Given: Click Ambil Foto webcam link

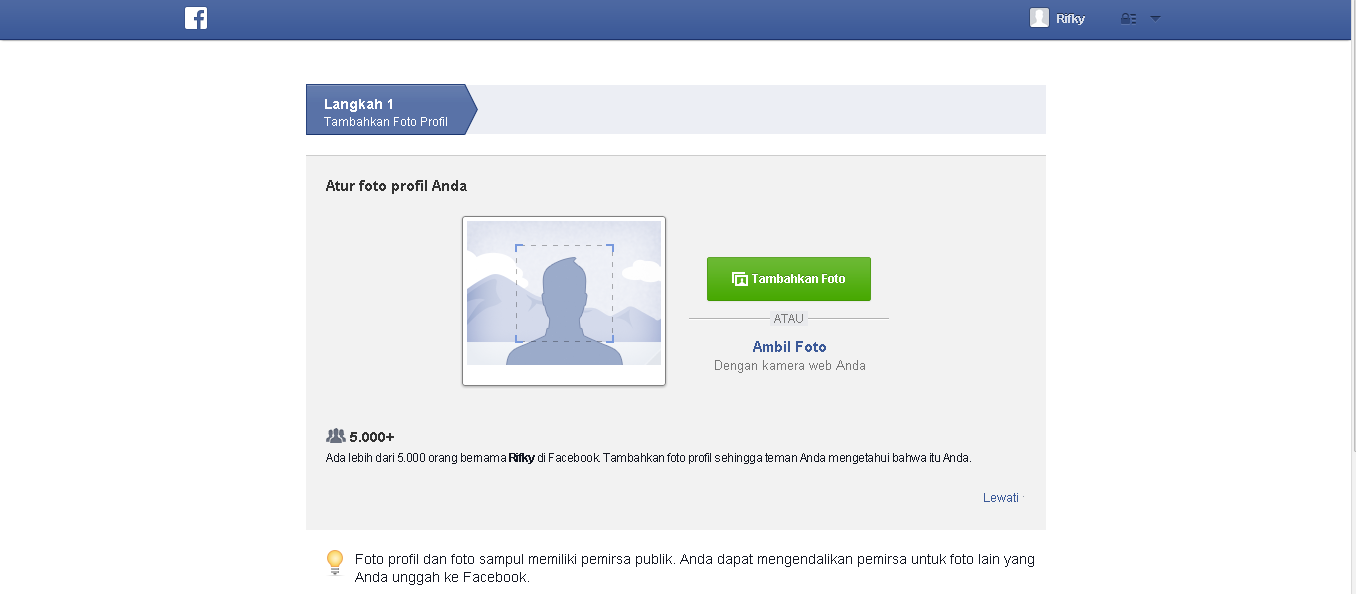Looking at the screenshot, I should click(x=789, y=347).
